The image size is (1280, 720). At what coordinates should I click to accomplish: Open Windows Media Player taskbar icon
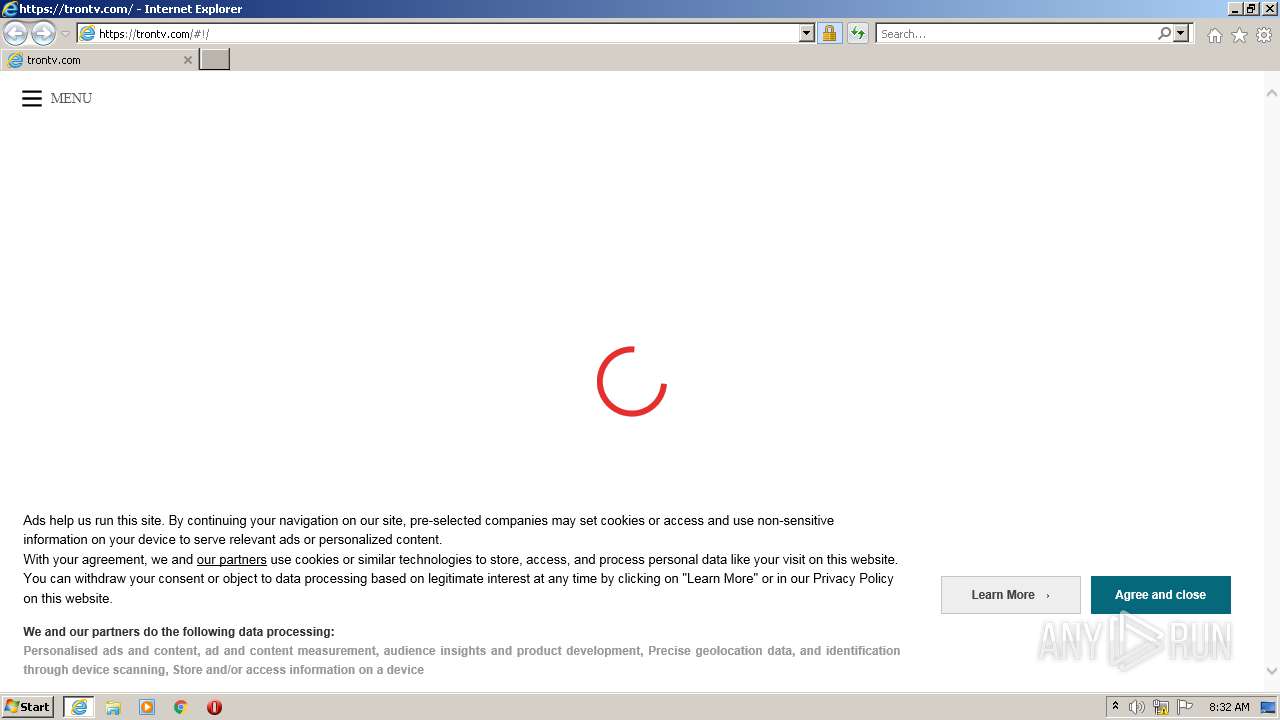pyautogui.click(x=147, y=707)
